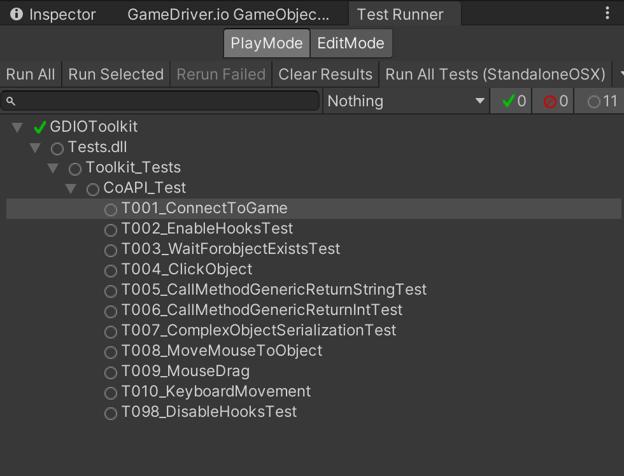The width and height of the screenshot is (624, 476).
Task: Click the green checkmark icon beside GDIOToolkit
Action: [40, 127]
